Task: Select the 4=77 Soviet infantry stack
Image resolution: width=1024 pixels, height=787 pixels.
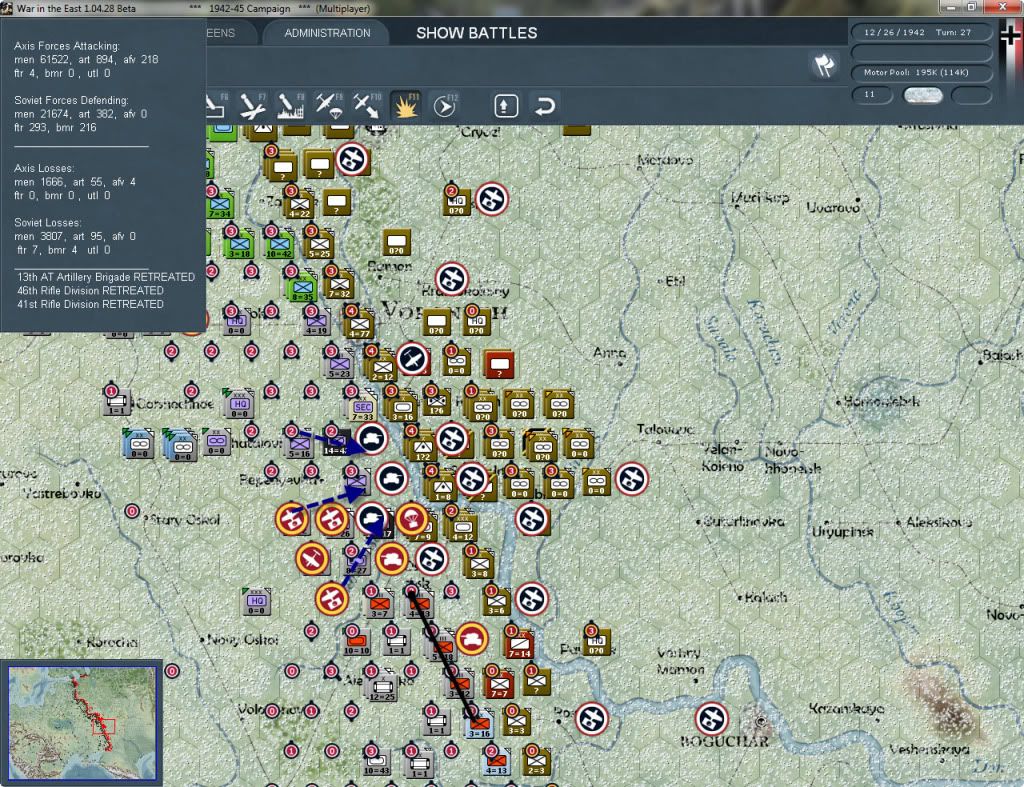Action: [x=359, y=325]
